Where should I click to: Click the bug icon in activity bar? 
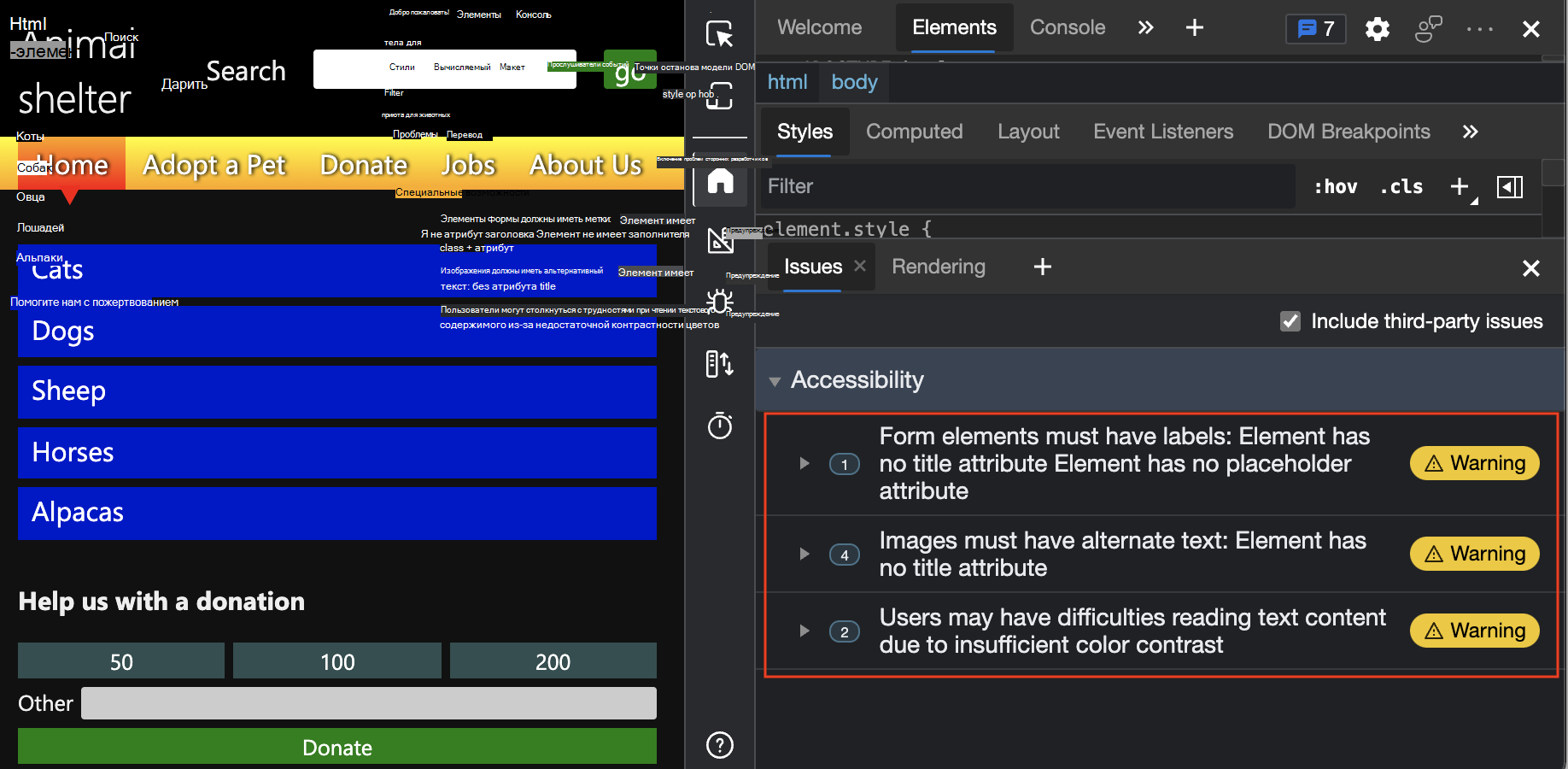tap(719, 302)
